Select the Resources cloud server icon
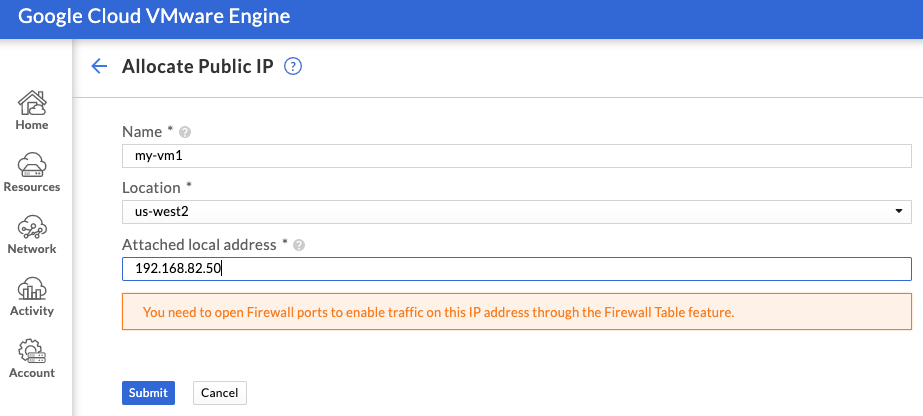 [32, 165]
